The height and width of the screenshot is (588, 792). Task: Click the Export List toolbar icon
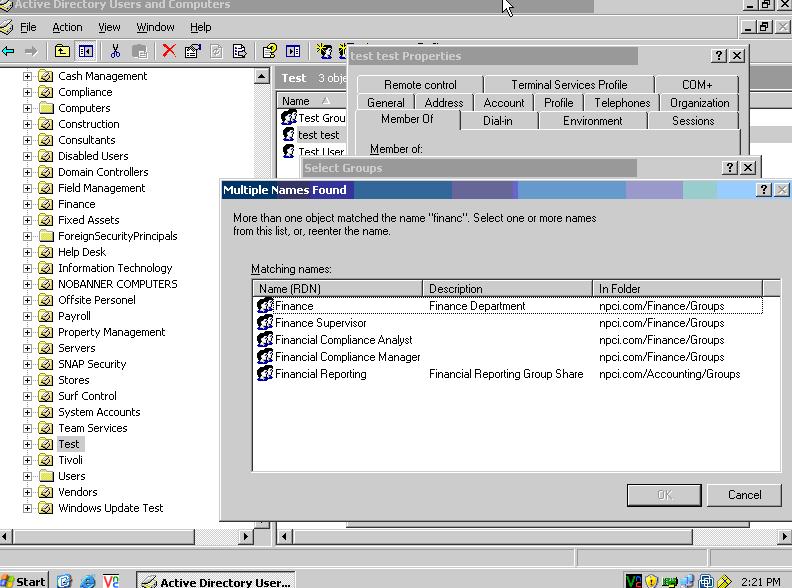[x=239, y=51]
